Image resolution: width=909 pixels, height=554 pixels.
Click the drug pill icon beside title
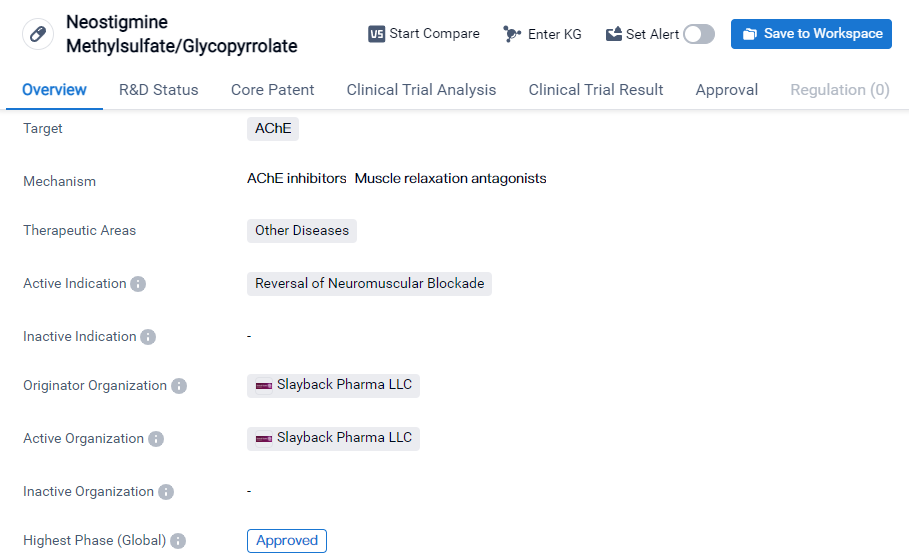38,34
